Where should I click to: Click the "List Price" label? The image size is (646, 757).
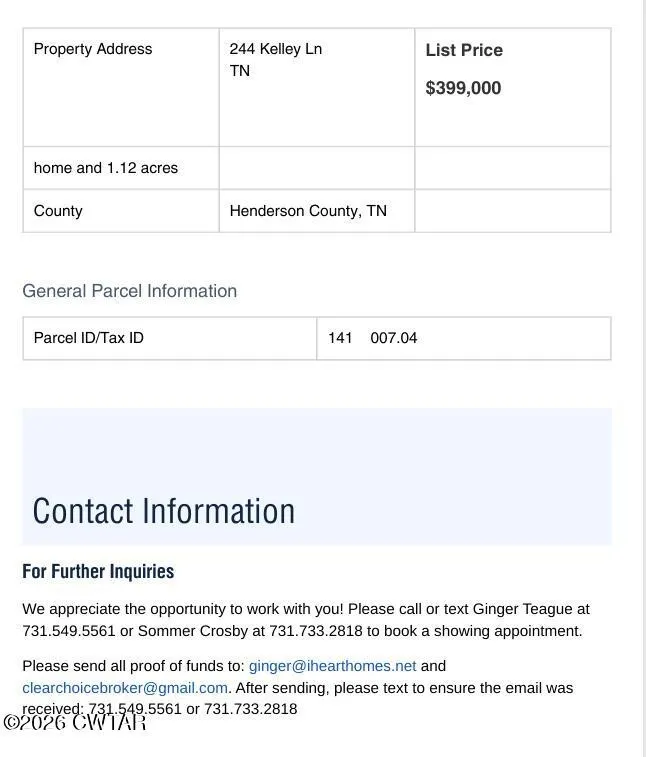(x=464, y=50)
